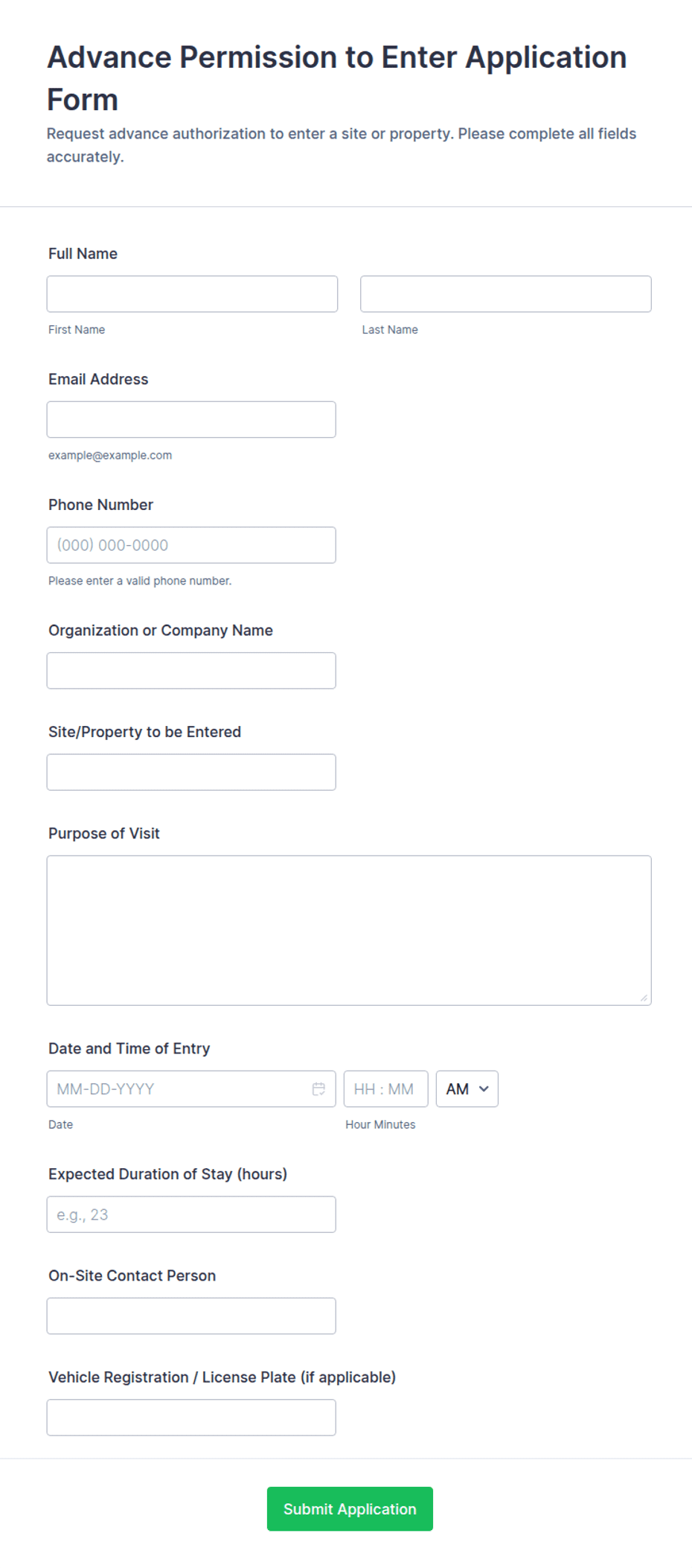The image size is (692, 1568).
Task: Select the Last Name text box
Action: (x=506, y=294)
